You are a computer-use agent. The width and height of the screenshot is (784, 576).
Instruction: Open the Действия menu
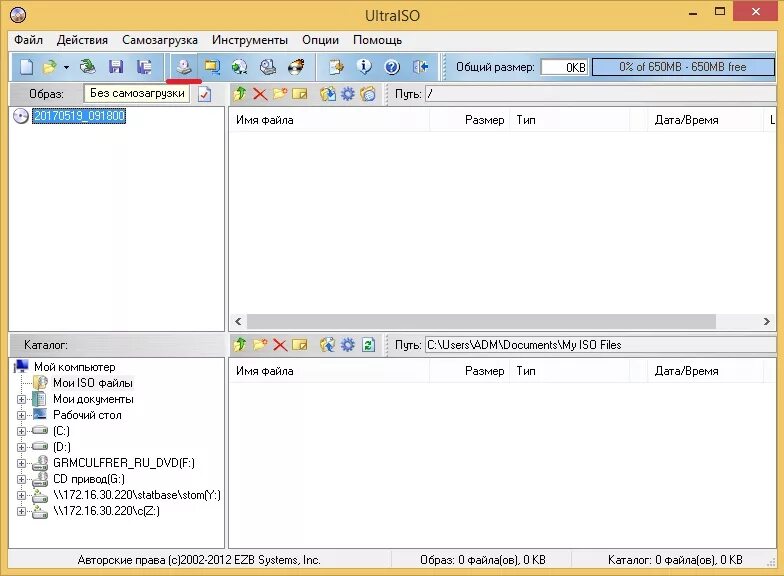click(x=82, y=40)
